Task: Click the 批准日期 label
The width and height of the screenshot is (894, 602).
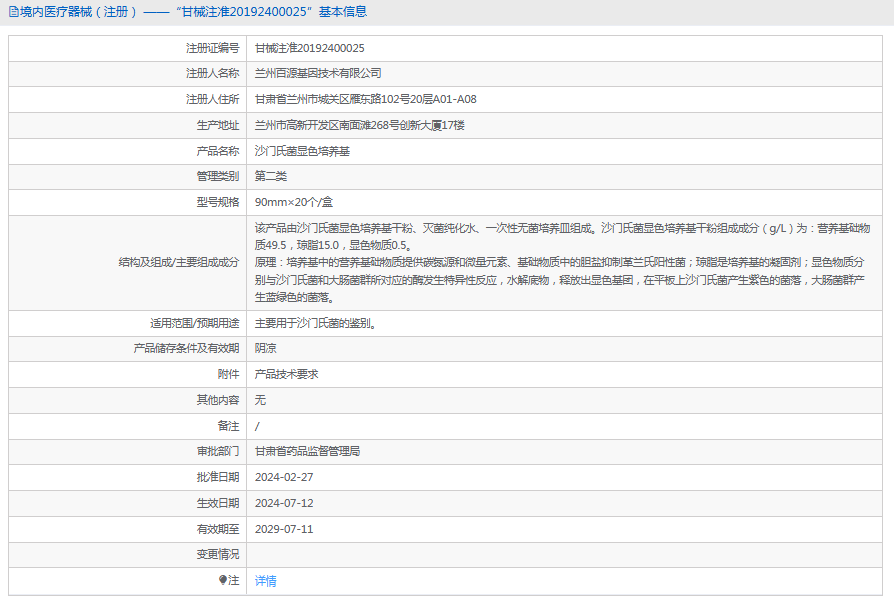Action: tap(218, 477)
